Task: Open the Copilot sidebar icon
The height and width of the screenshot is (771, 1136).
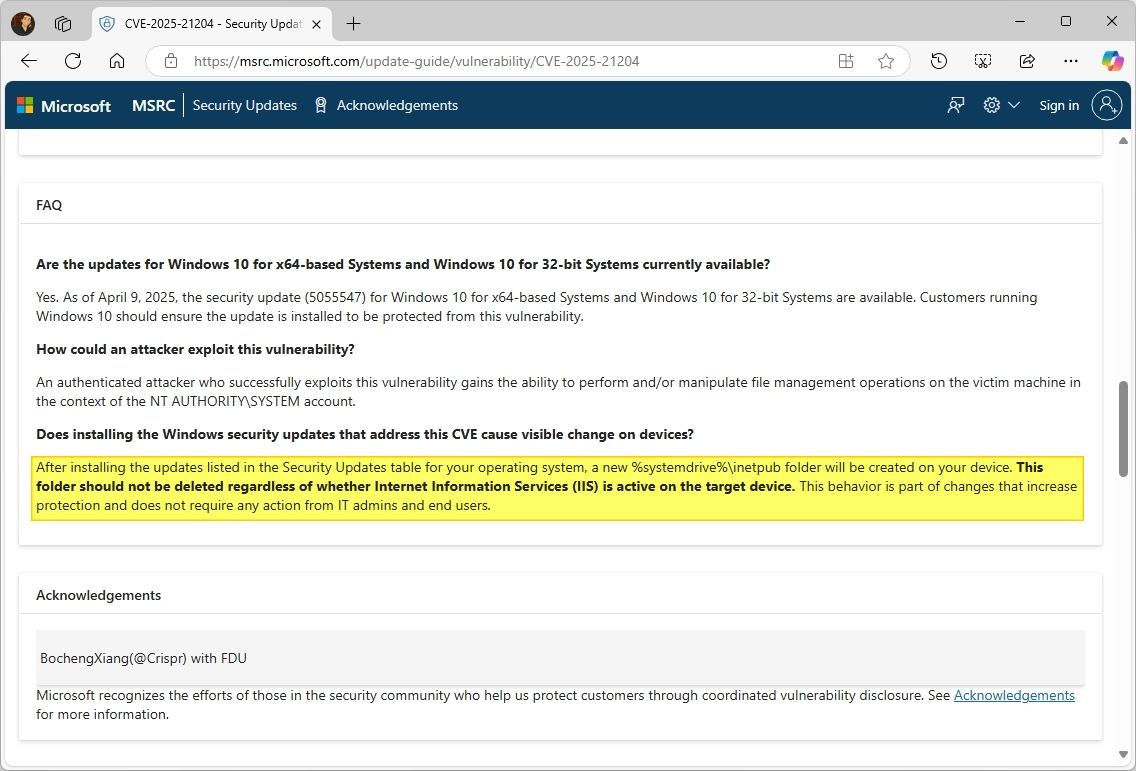Action: [1113, 61]
